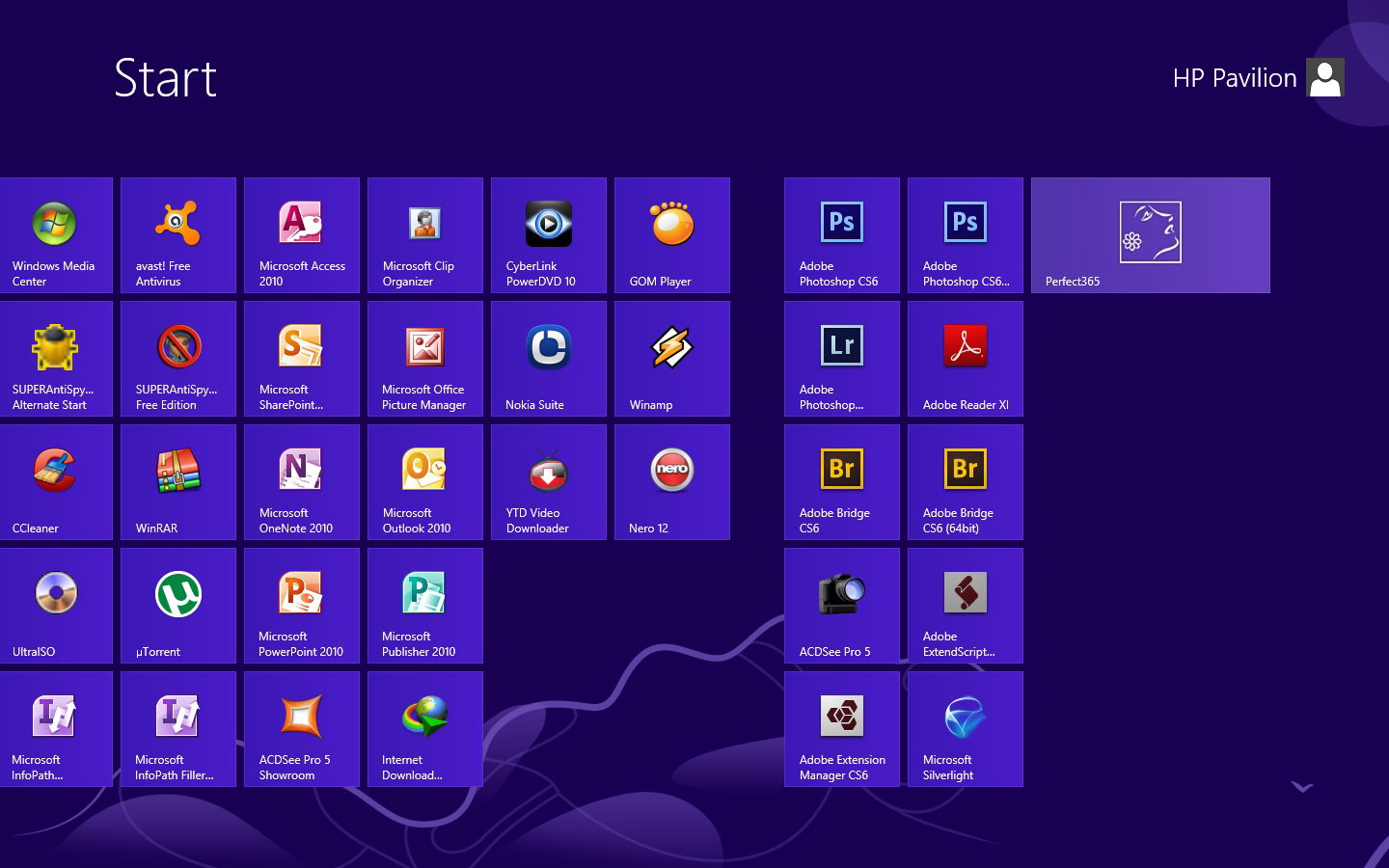Launch µTorrent
This screenshot has height=868, width=1389.
178,606
